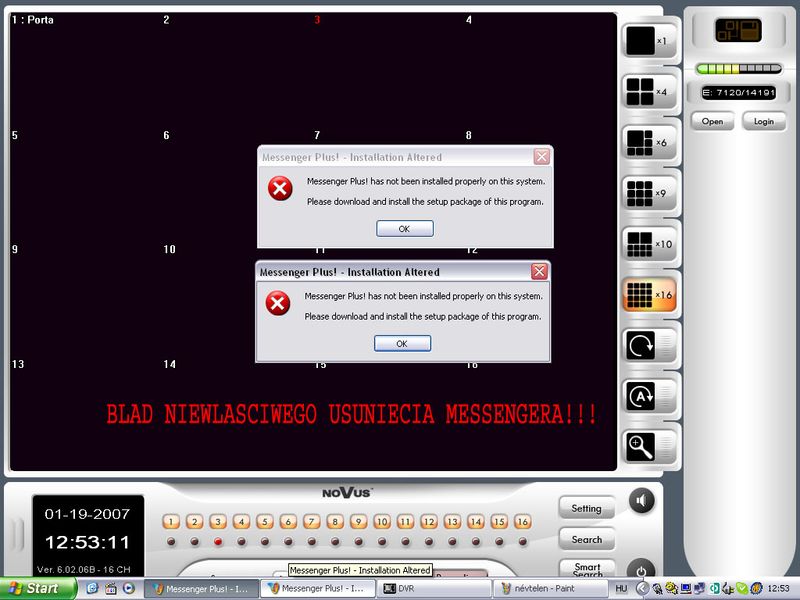Viewport: 800px width, 600px height.
Task: Close the active Messenger Plus error dialog
Action: [539, 271]
